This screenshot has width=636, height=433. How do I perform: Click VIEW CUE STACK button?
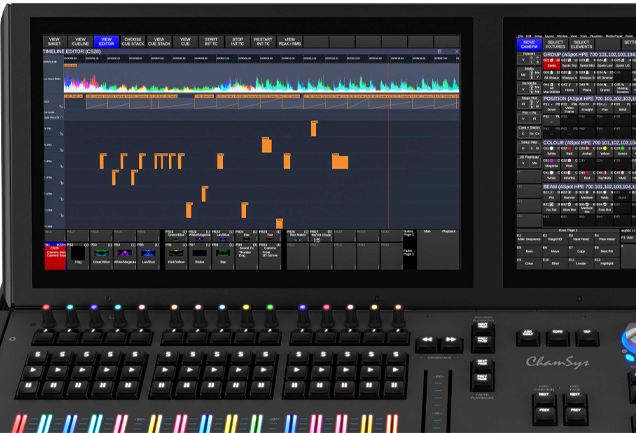point(158,42)
